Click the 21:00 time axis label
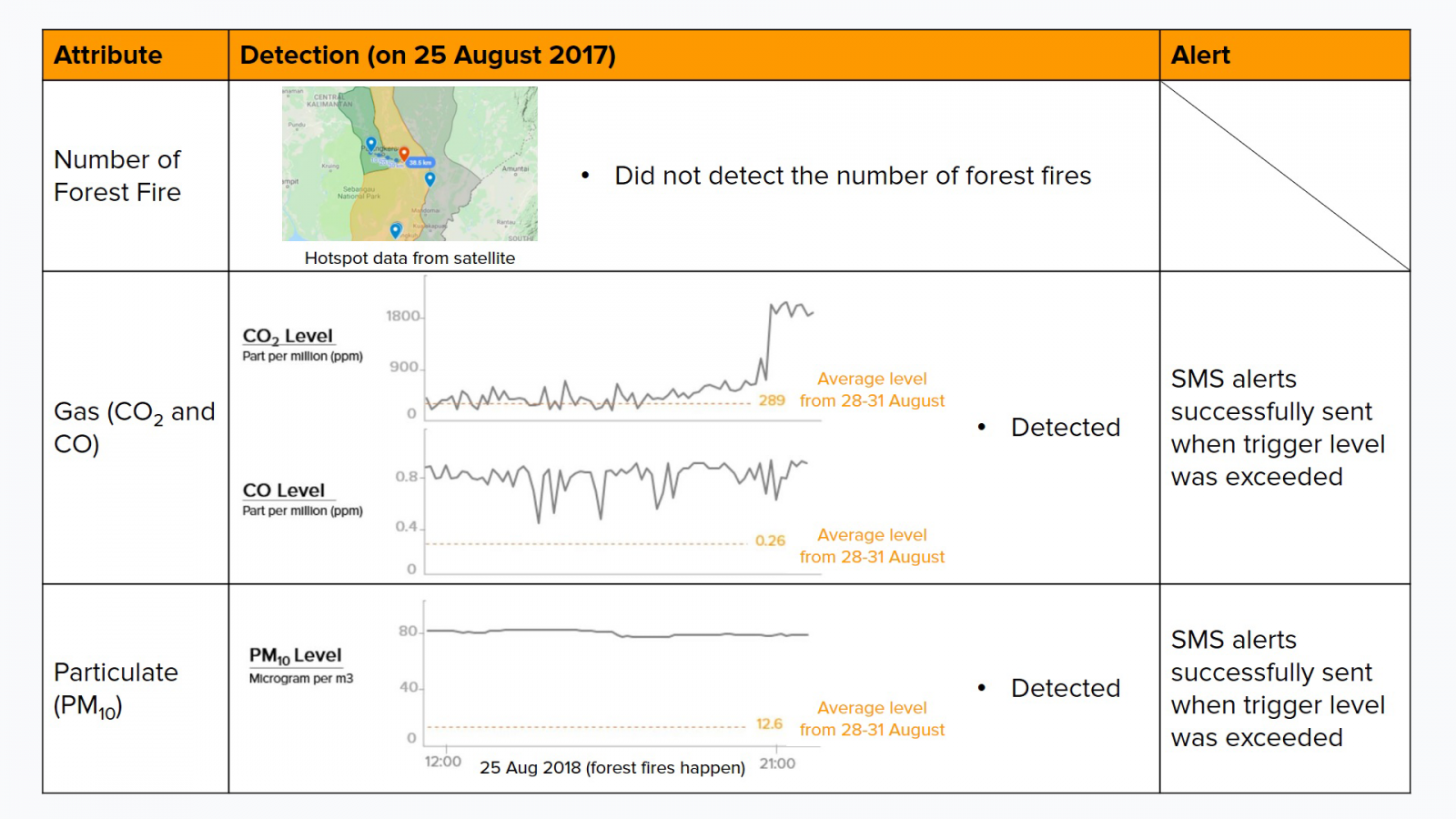The image size is (1456, 819). 777,763
